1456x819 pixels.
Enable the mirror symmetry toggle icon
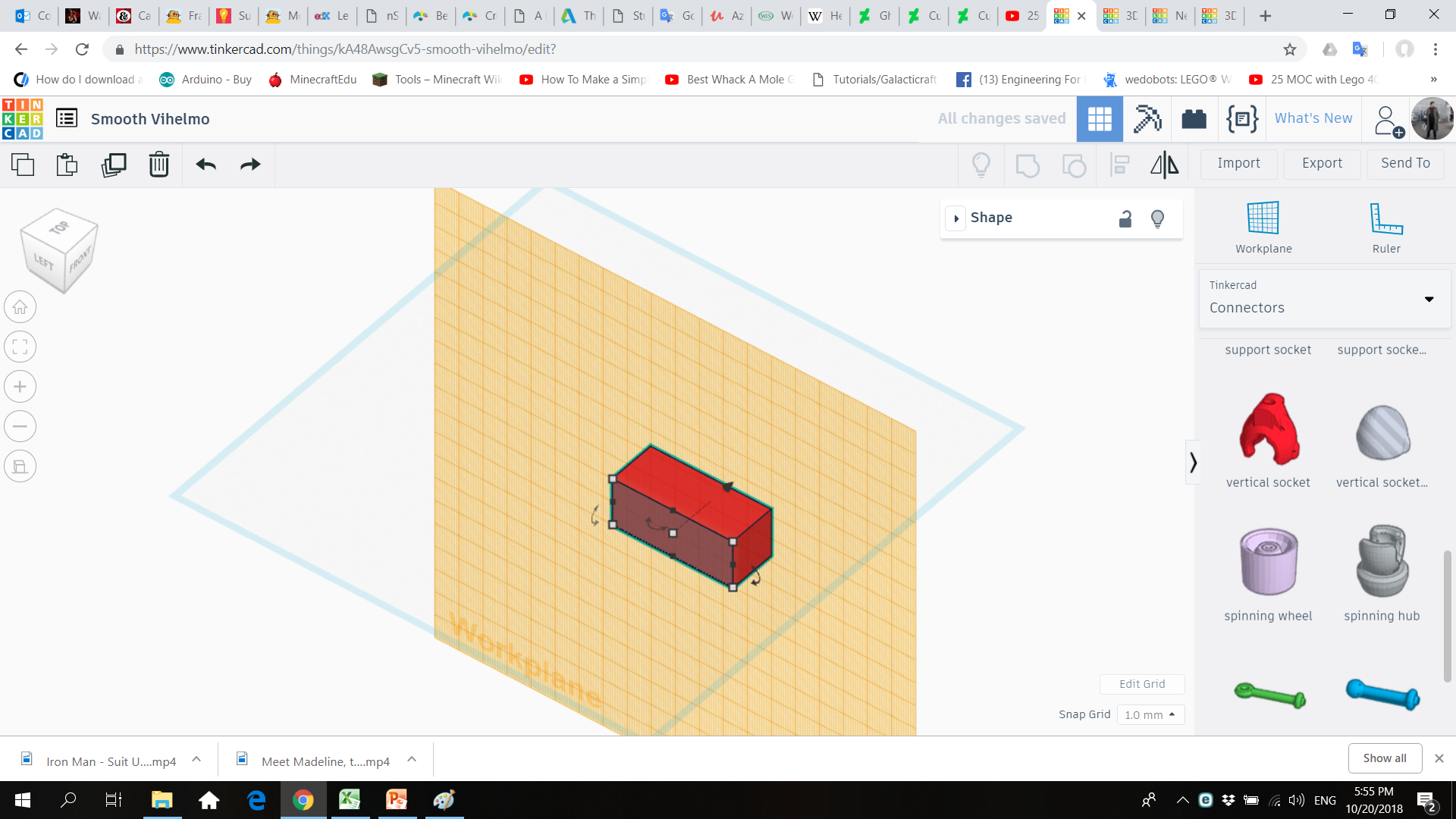[x=1164, y=163]
